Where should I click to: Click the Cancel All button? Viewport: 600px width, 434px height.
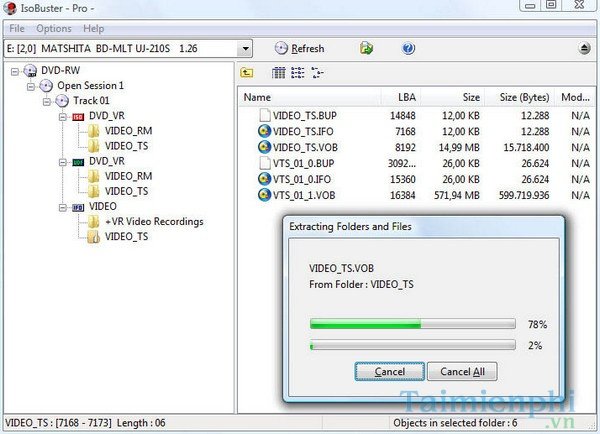[x=462, y=372]
